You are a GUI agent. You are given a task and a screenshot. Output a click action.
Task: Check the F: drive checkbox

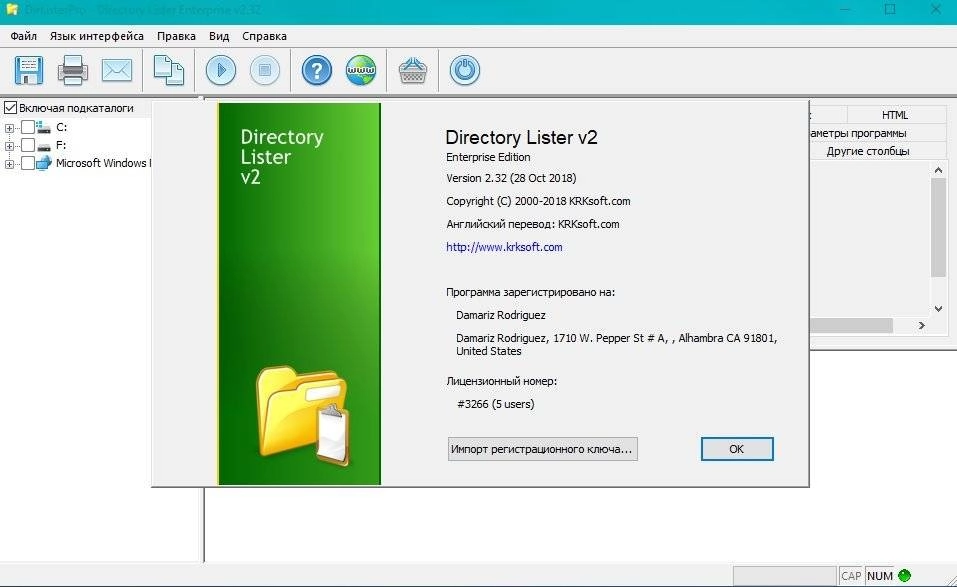pos(27,145)
